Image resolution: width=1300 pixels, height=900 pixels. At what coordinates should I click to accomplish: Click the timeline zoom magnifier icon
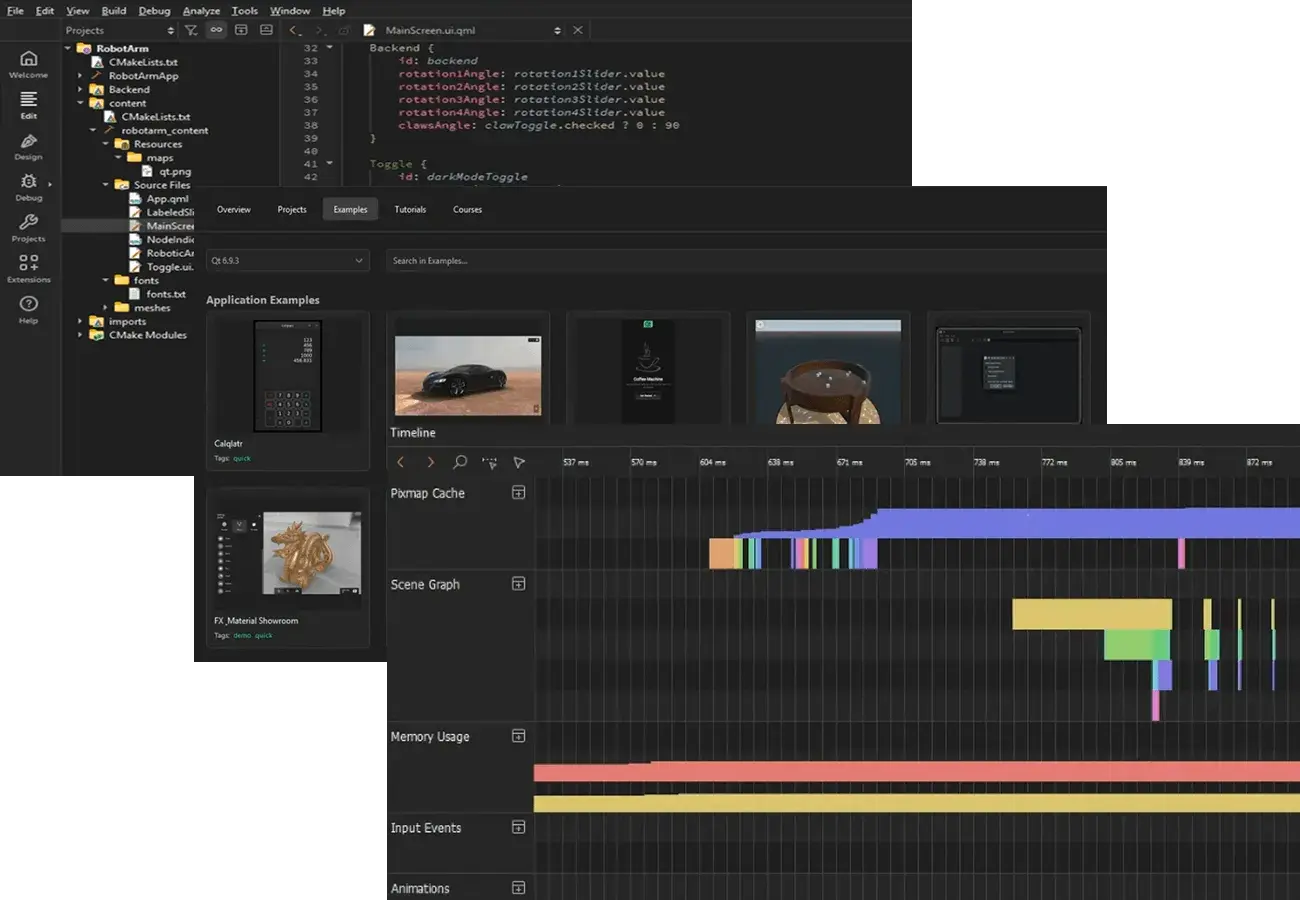coord(460,463)
